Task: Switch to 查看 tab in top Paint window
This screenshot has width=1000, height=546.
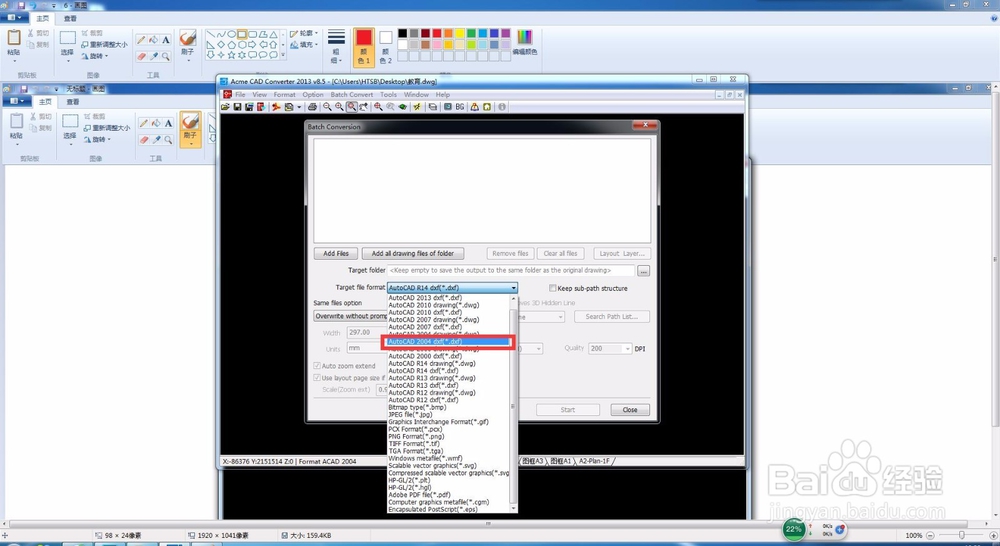Action: [x=70, y=18]
